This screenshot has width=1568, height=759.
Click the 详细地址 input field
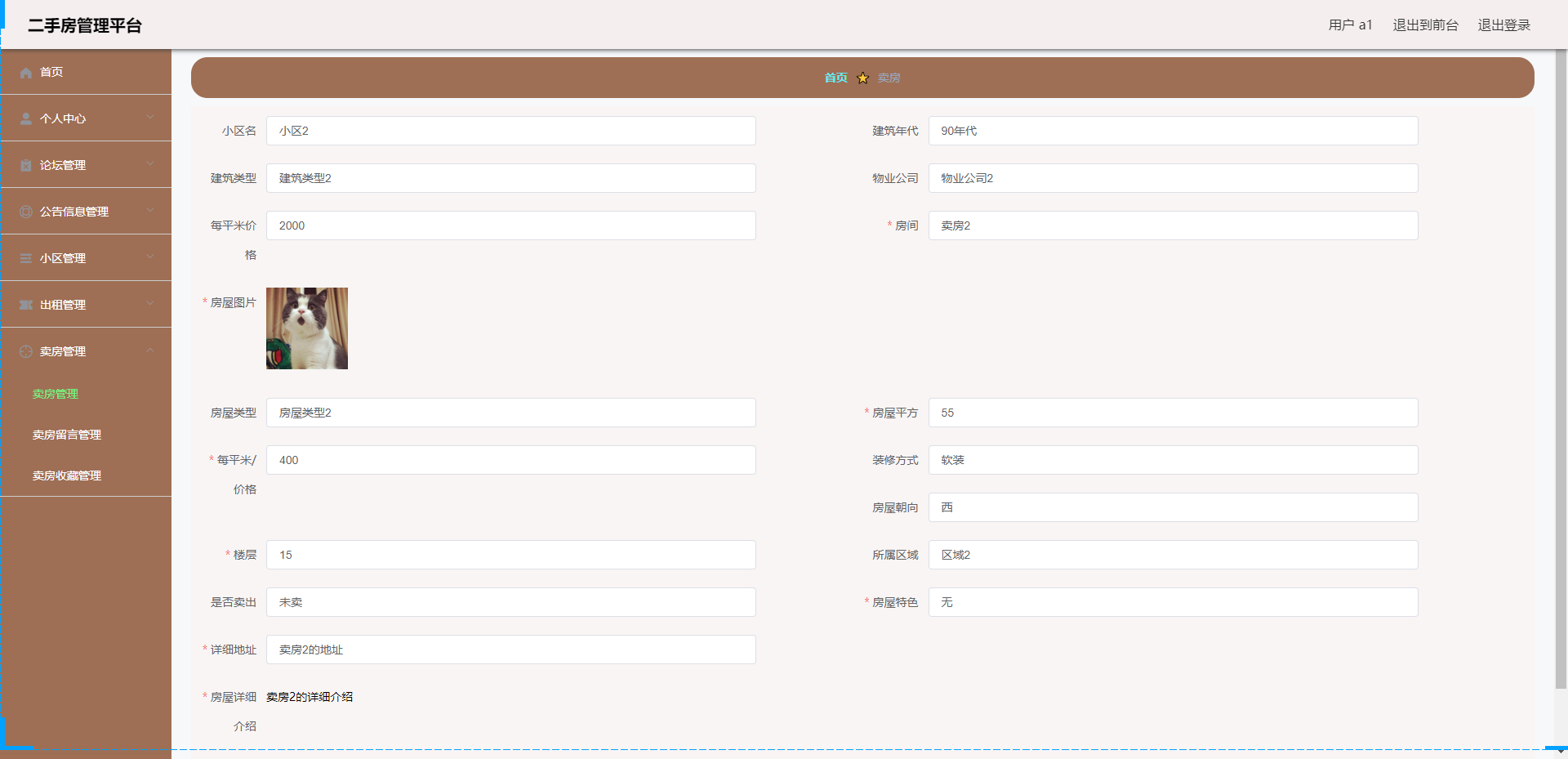pyautogui.click(x=511, y=650)
